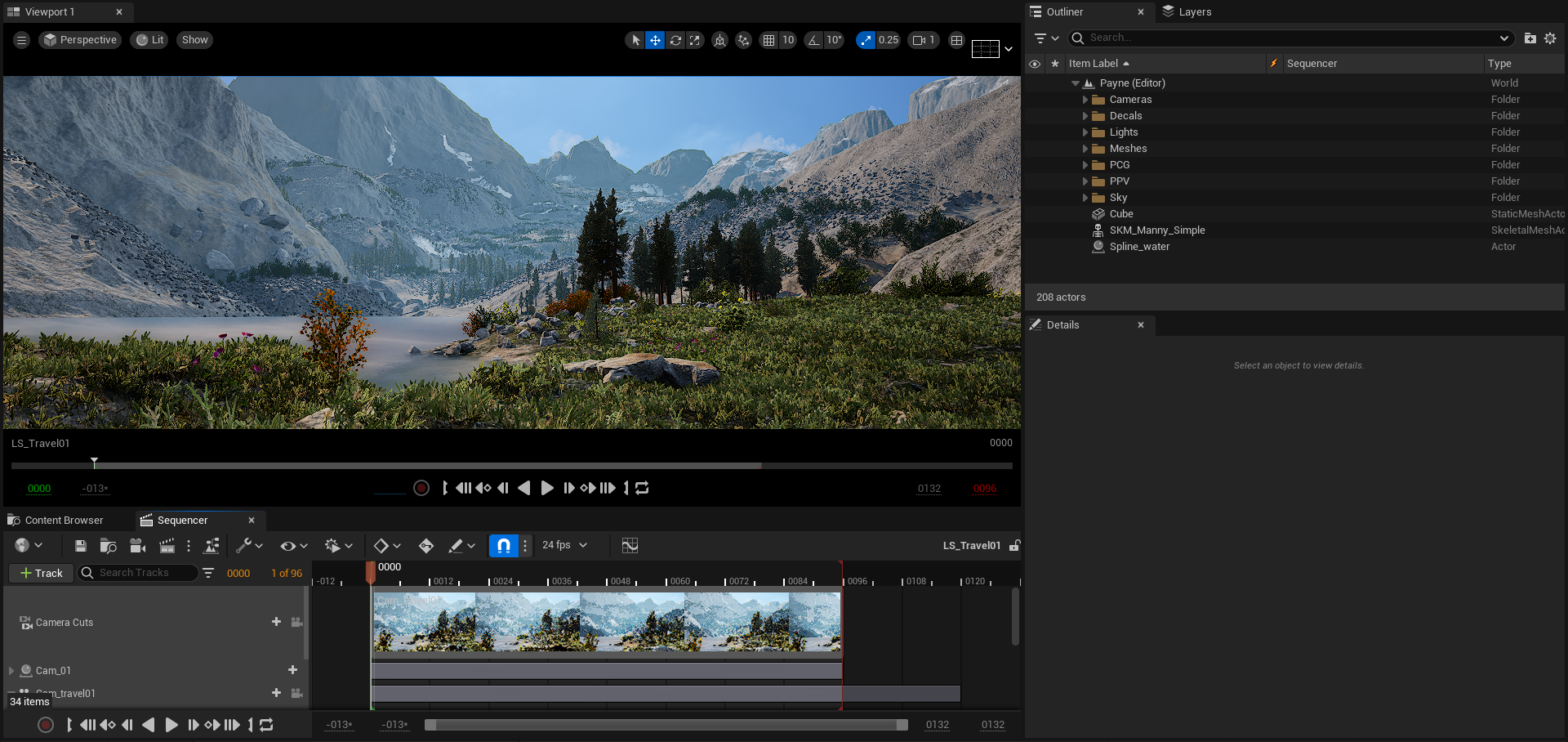Cycle the transform coordinate system cube icon
Viewport: 1568px width, 742px height.
719,40
